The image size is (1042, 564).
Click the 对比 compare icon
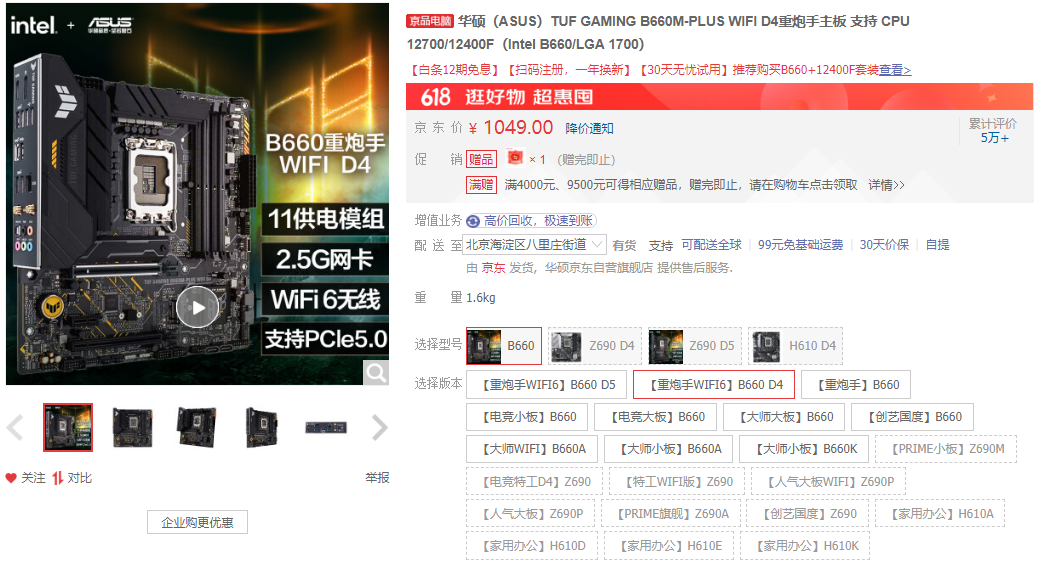tap(58, 478)
